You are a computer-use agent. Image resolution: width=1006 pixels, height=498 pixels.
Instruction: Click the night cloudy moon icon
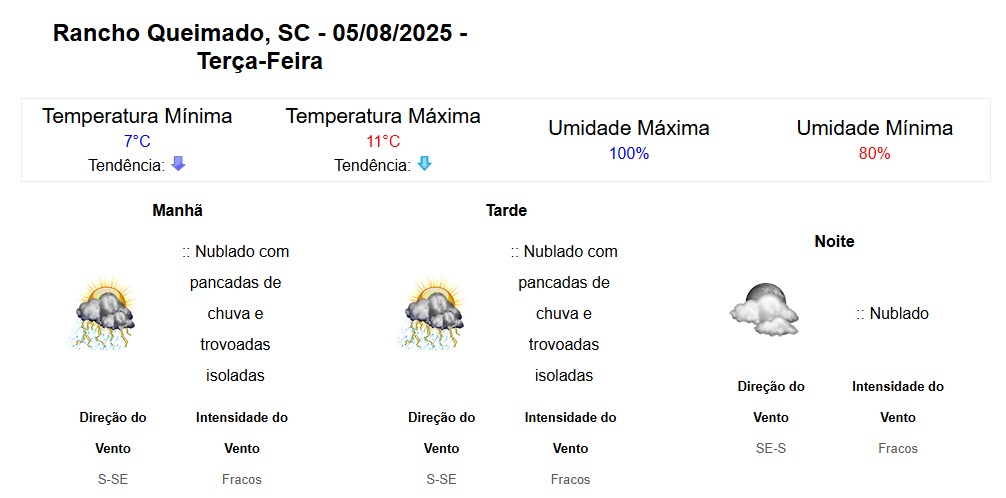click(765, 309)
